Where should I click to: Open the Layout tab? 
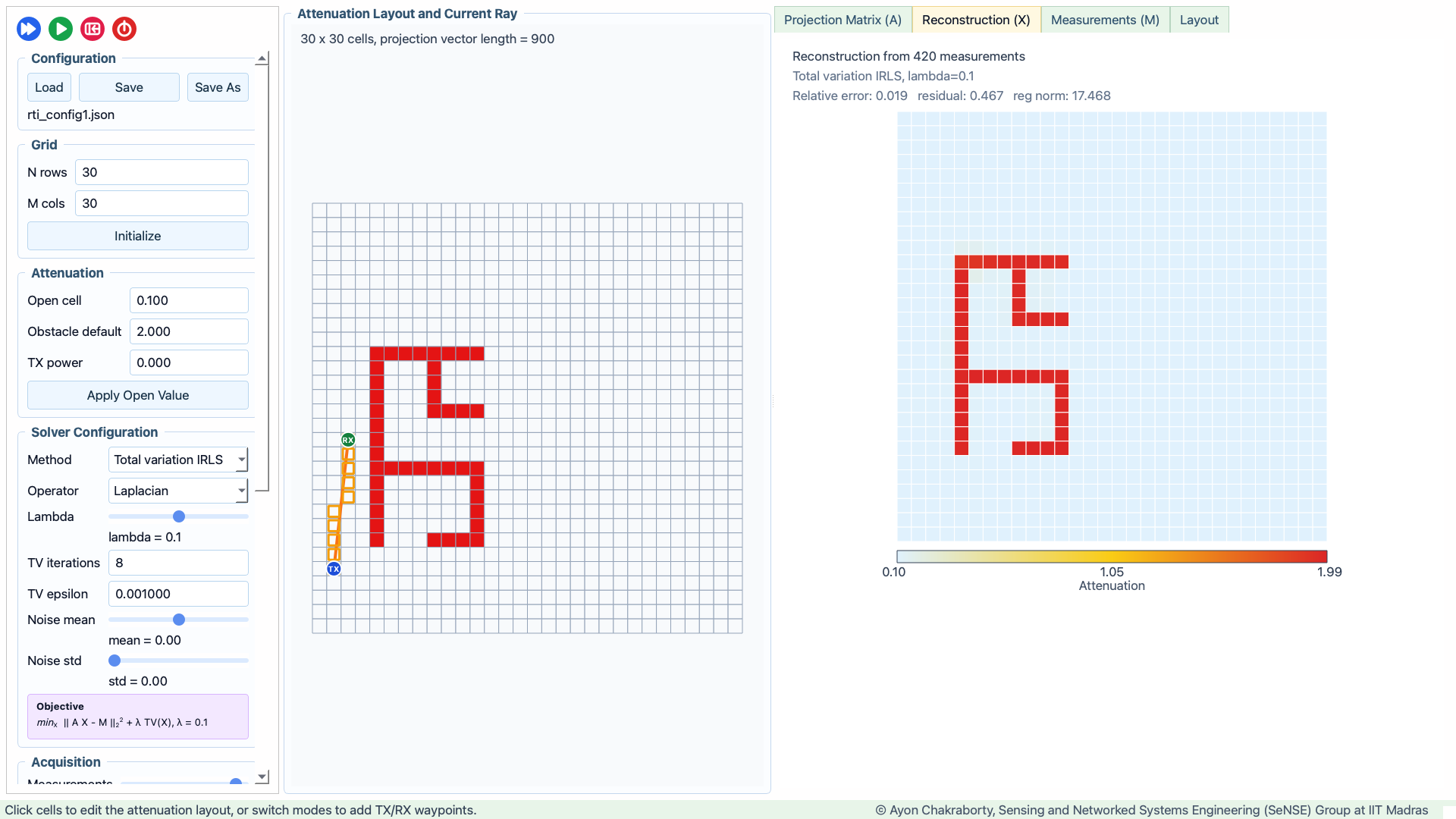click(1199, 20)
